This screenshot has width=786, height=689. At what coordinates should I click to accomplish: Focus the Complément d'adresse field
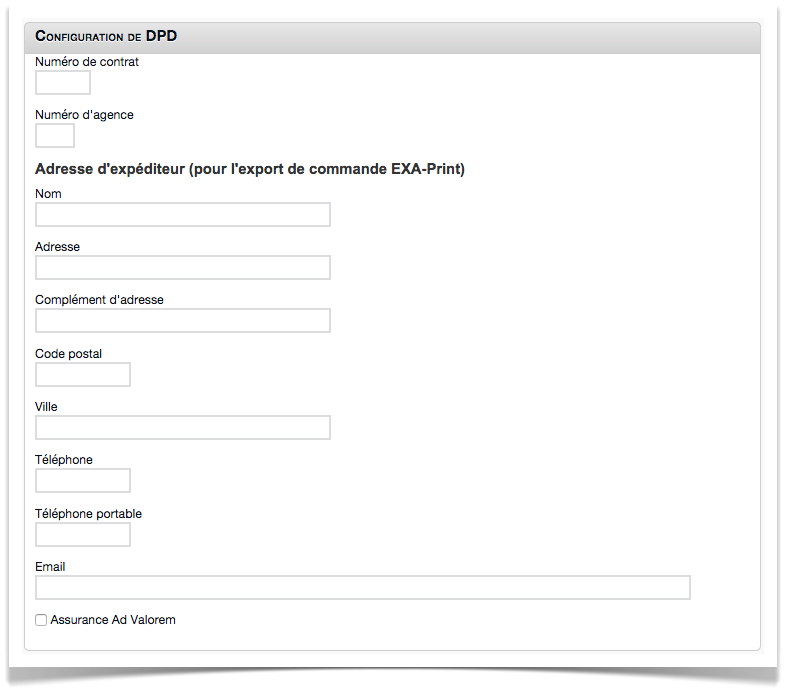(182, 320)
